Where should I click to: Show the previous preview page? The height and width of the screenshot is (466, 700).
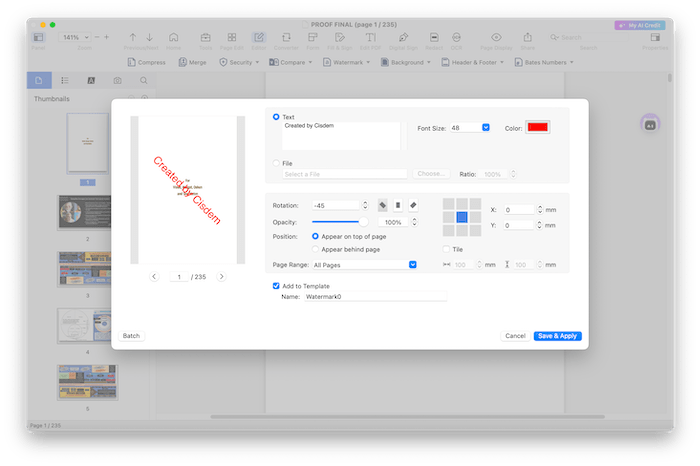click(154, 276)
